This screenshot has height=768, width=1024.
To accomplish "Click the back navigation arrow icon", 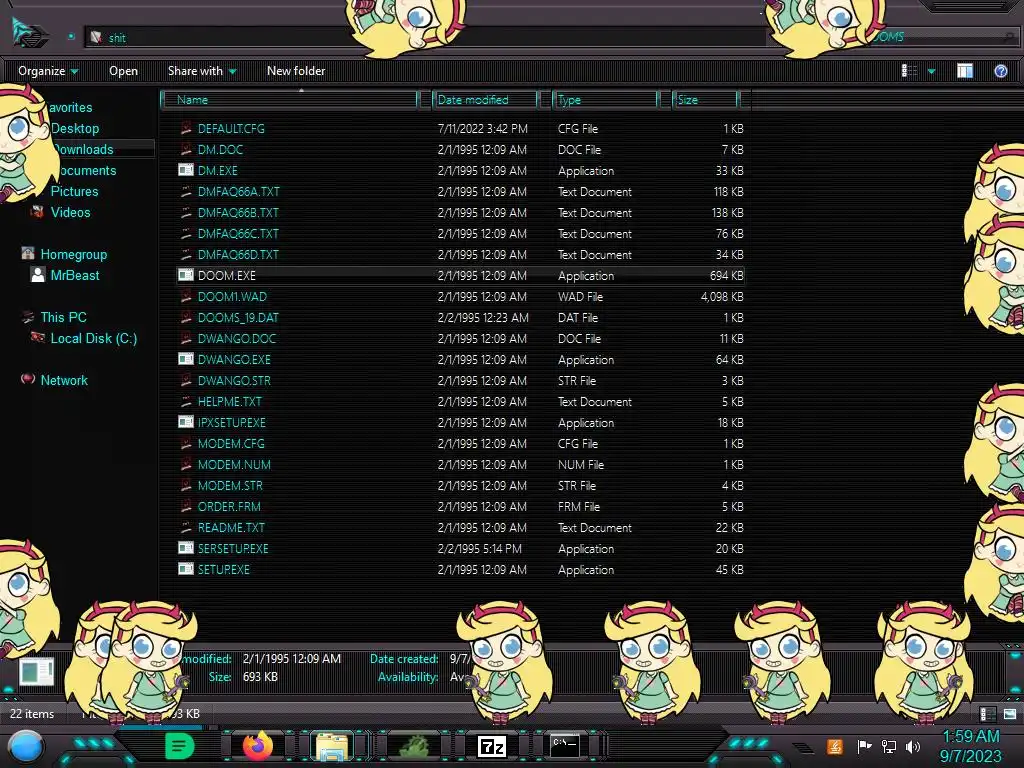I will [x=29, y=34].
